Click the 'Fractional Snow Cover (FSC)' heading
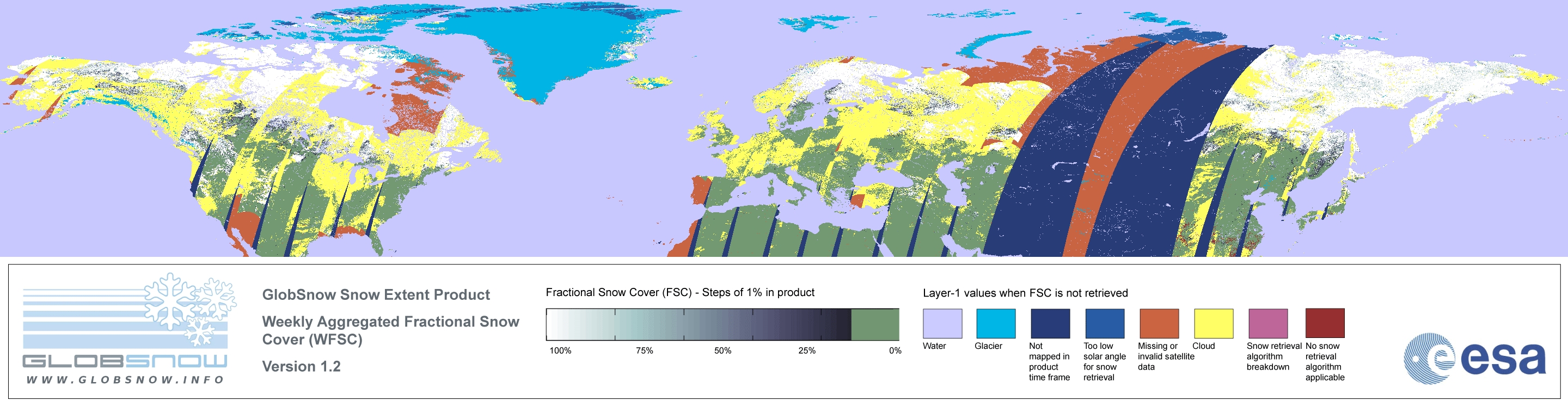 [618, 292]
